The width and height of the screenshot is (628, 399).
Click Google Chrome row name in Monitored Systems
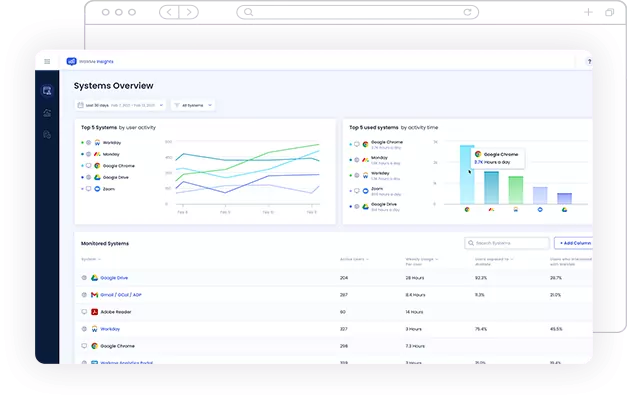117,346
